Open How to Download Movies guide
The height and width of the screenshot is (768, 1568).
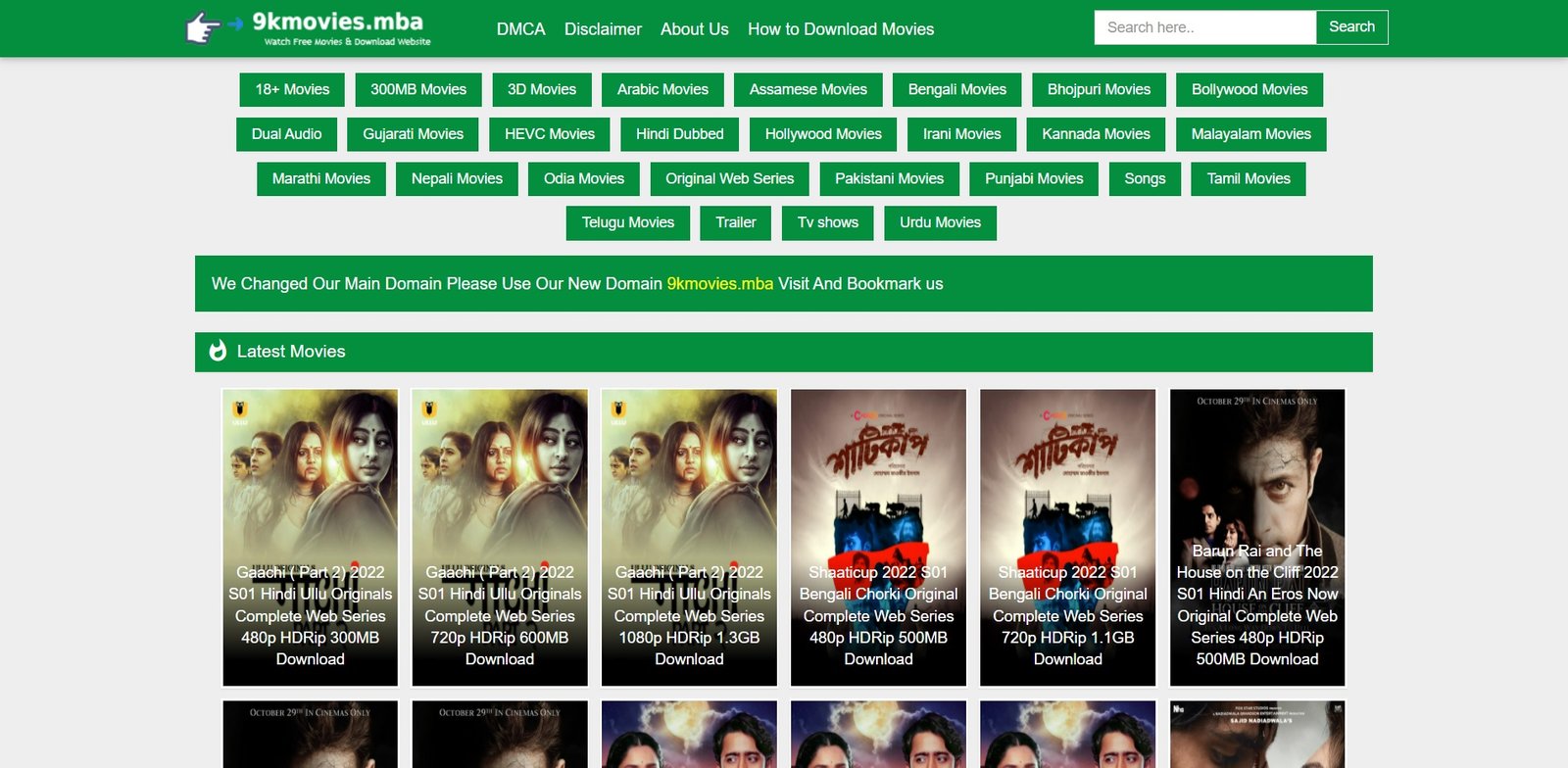841,29
